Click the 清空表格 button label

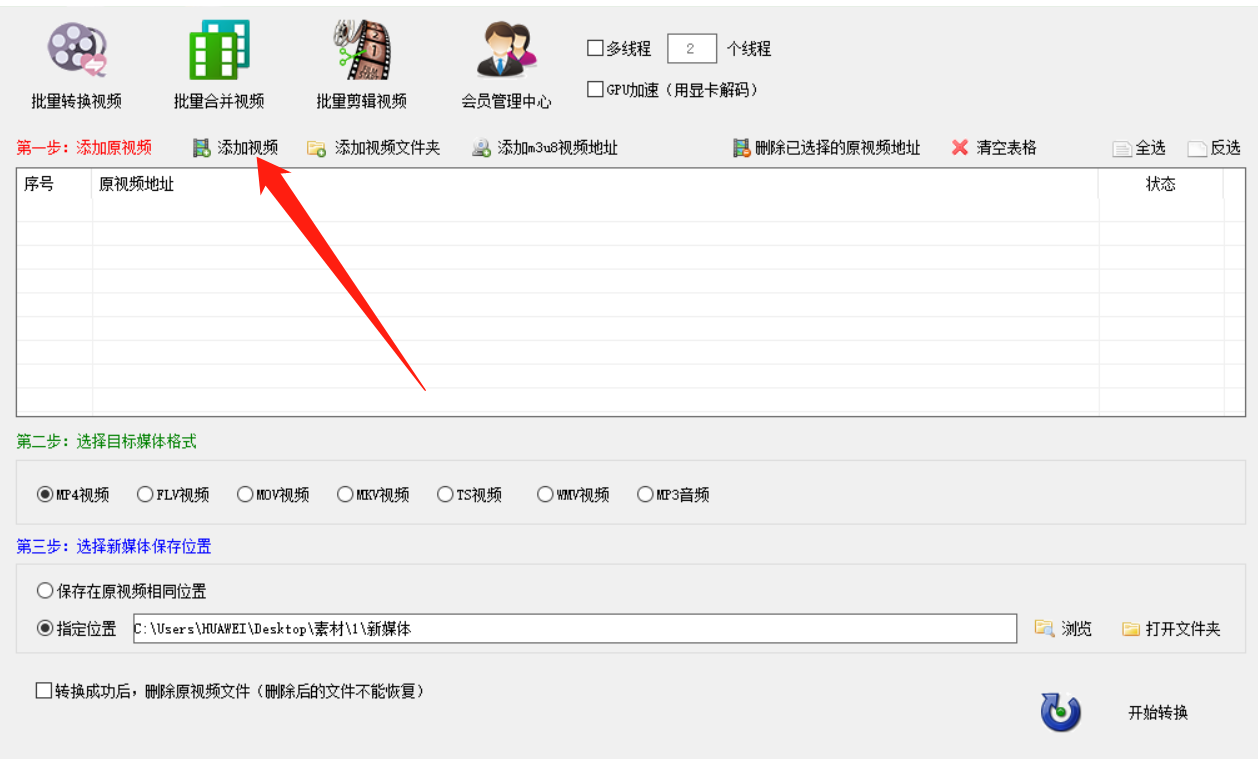pos(1006,148)
